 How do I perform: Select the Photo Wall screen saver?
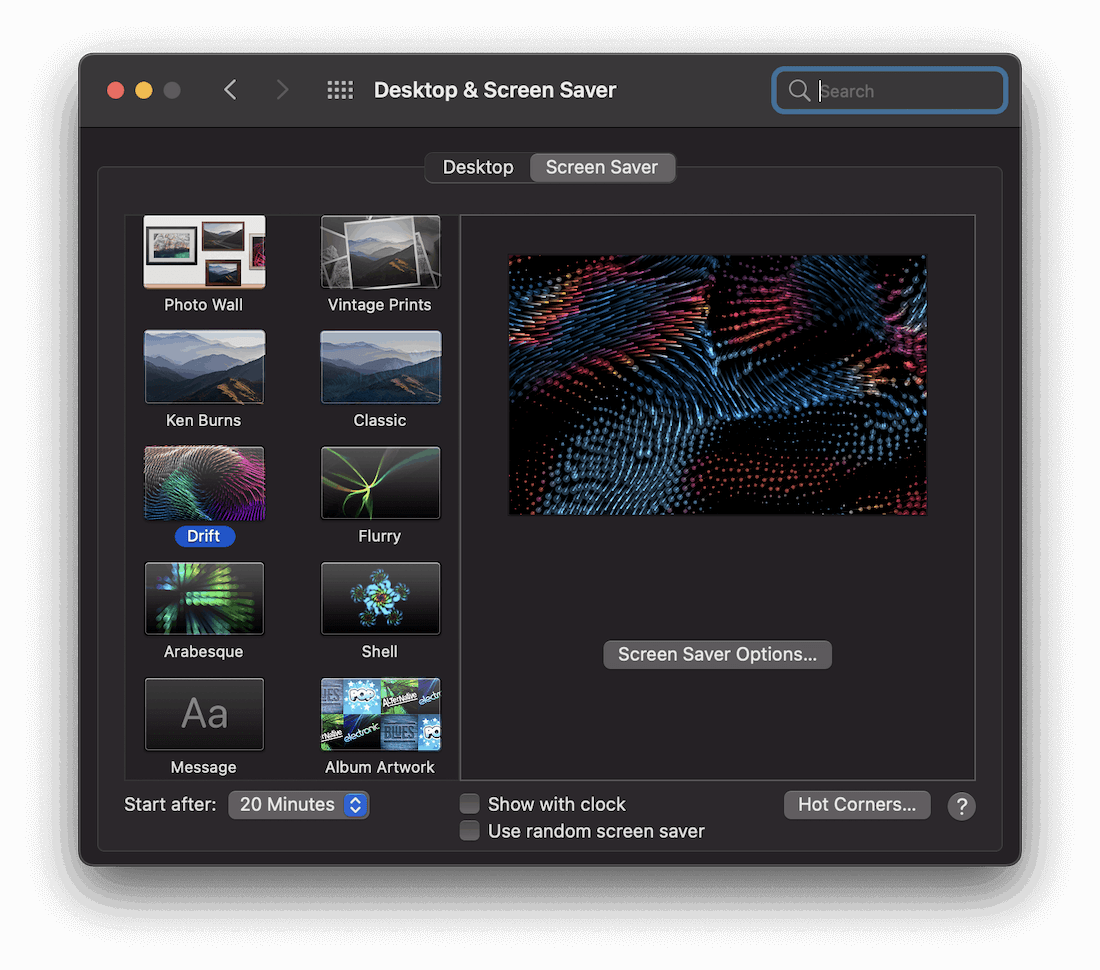[204, 252]
